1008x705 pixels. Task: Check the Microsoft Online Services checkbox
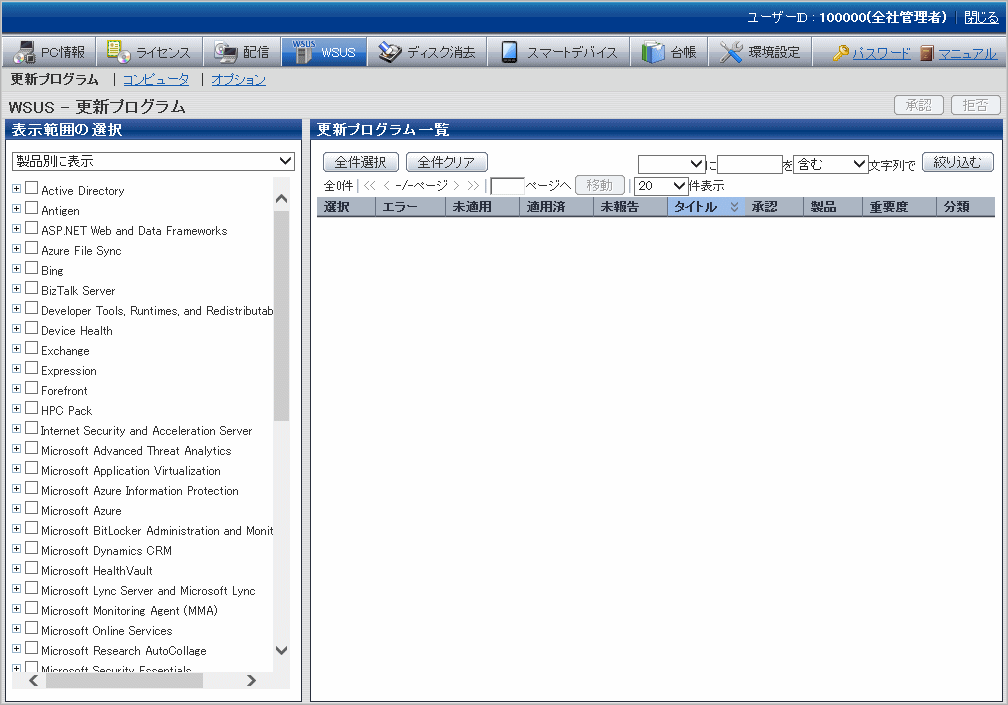click(32, 629)
